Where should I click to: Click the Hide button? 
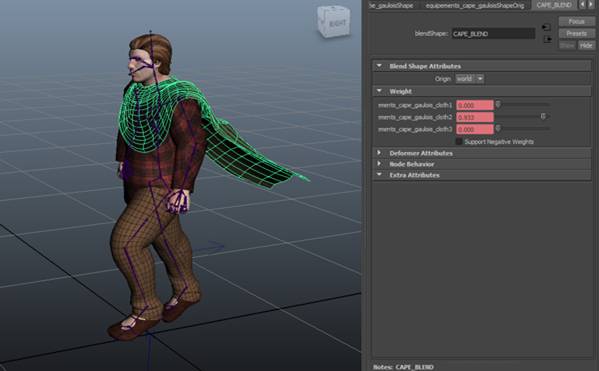tap(586, 45)
